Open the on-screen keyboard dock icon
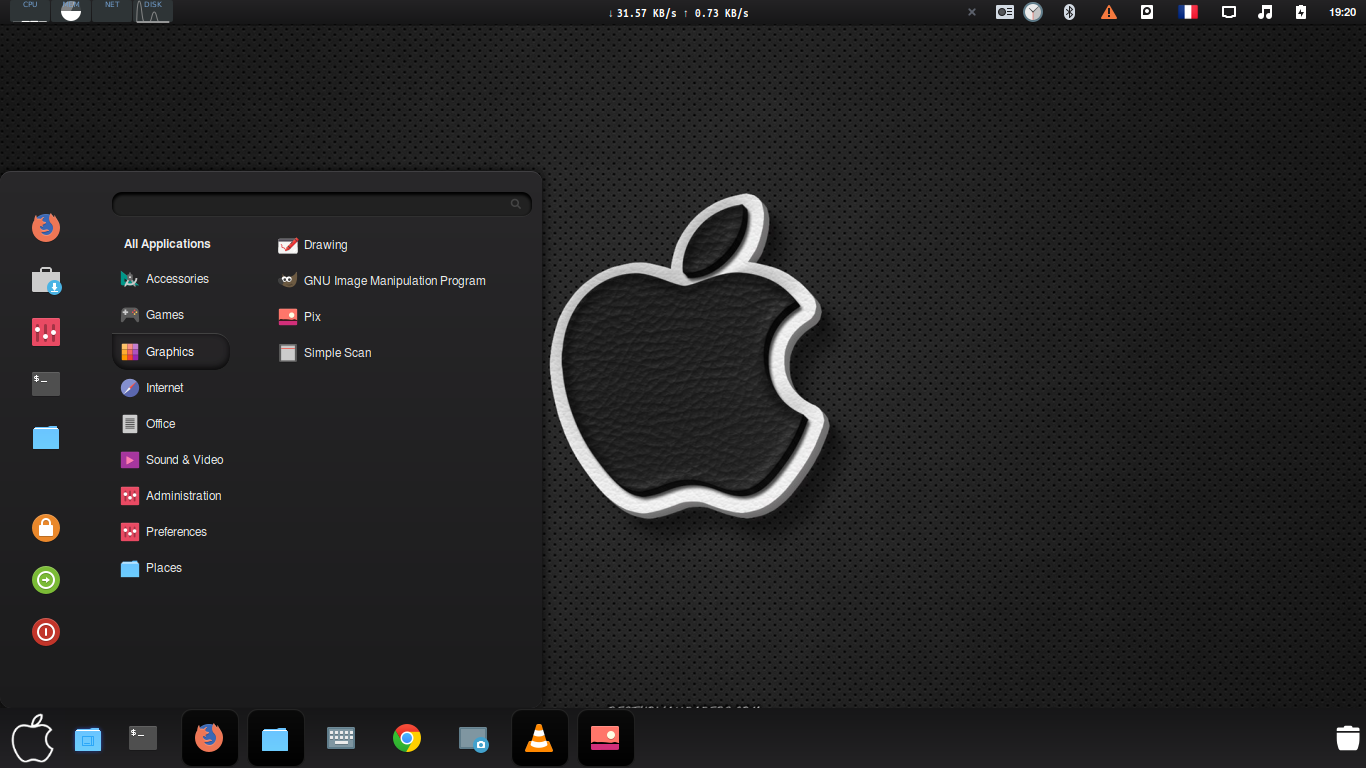1366x768 pixels. (x=341, y=738)
